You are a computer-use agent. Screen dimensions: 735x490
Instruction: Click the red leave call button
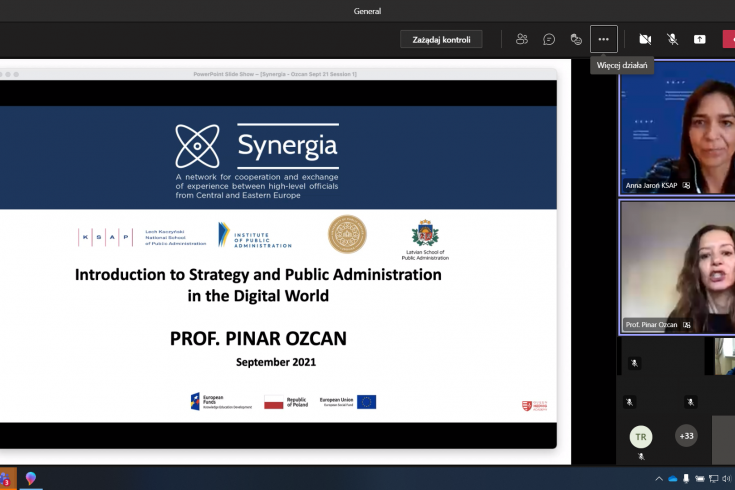pyautogui.click(x=729, y=39)
